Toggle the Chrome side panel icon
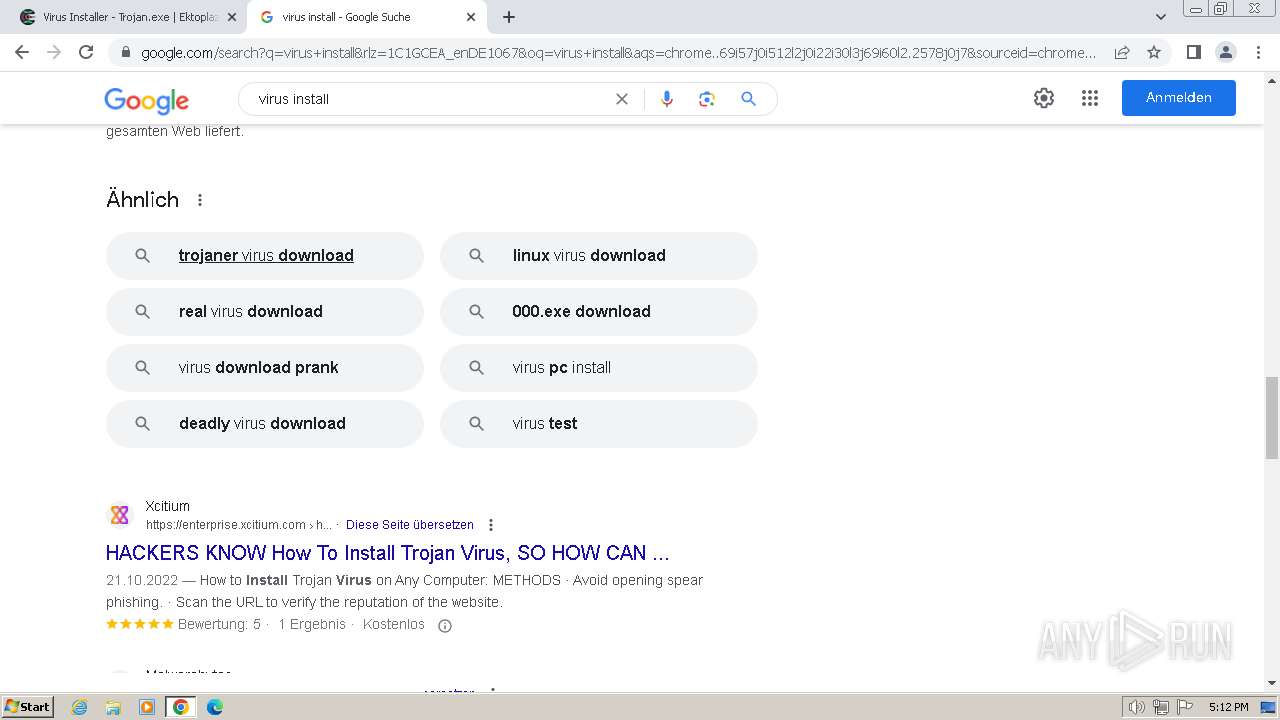Screen dimensions: 1280x720 point(1193,52)
